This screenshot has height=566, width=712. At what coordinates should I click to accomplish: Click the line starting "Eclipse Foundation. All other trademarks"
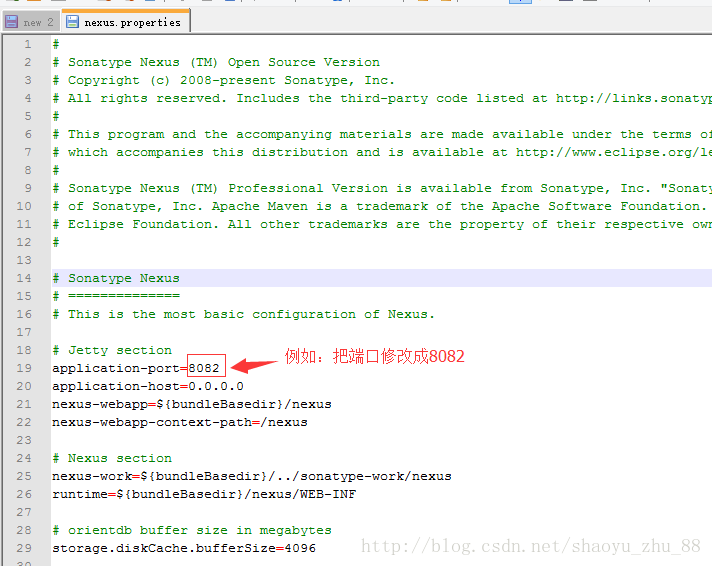[382, 224]
